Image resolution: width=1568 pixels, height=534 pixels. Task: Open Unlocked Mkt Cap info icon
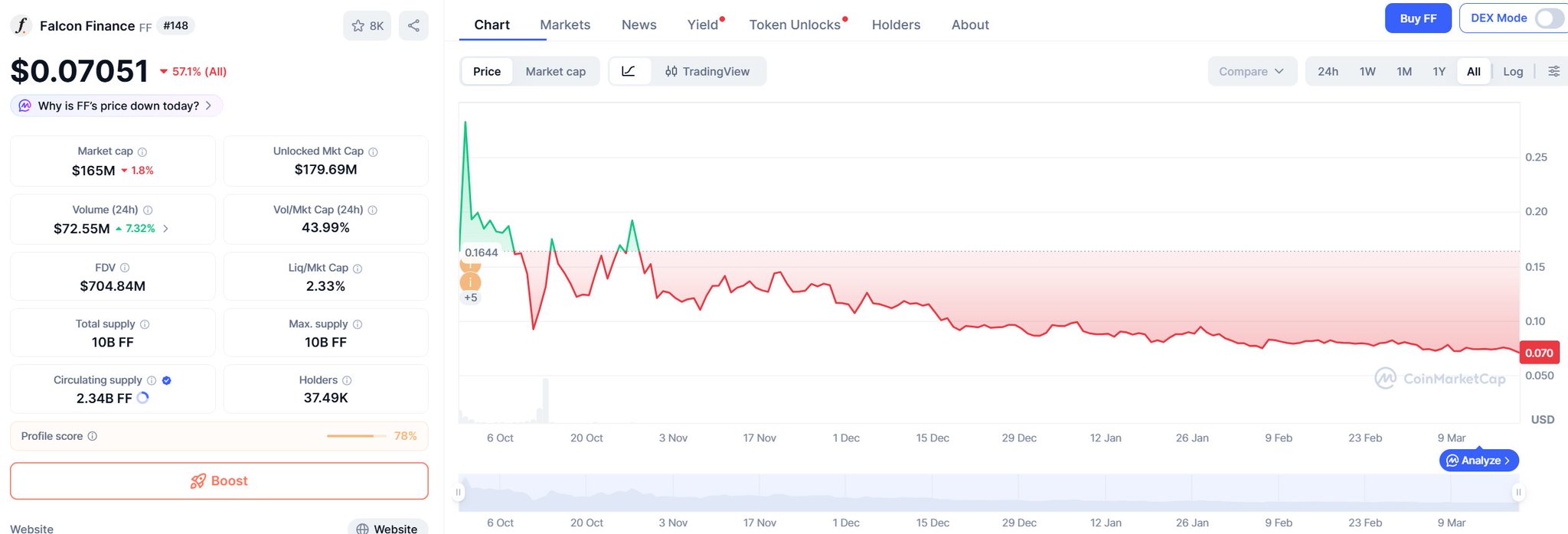click(373, 152)
